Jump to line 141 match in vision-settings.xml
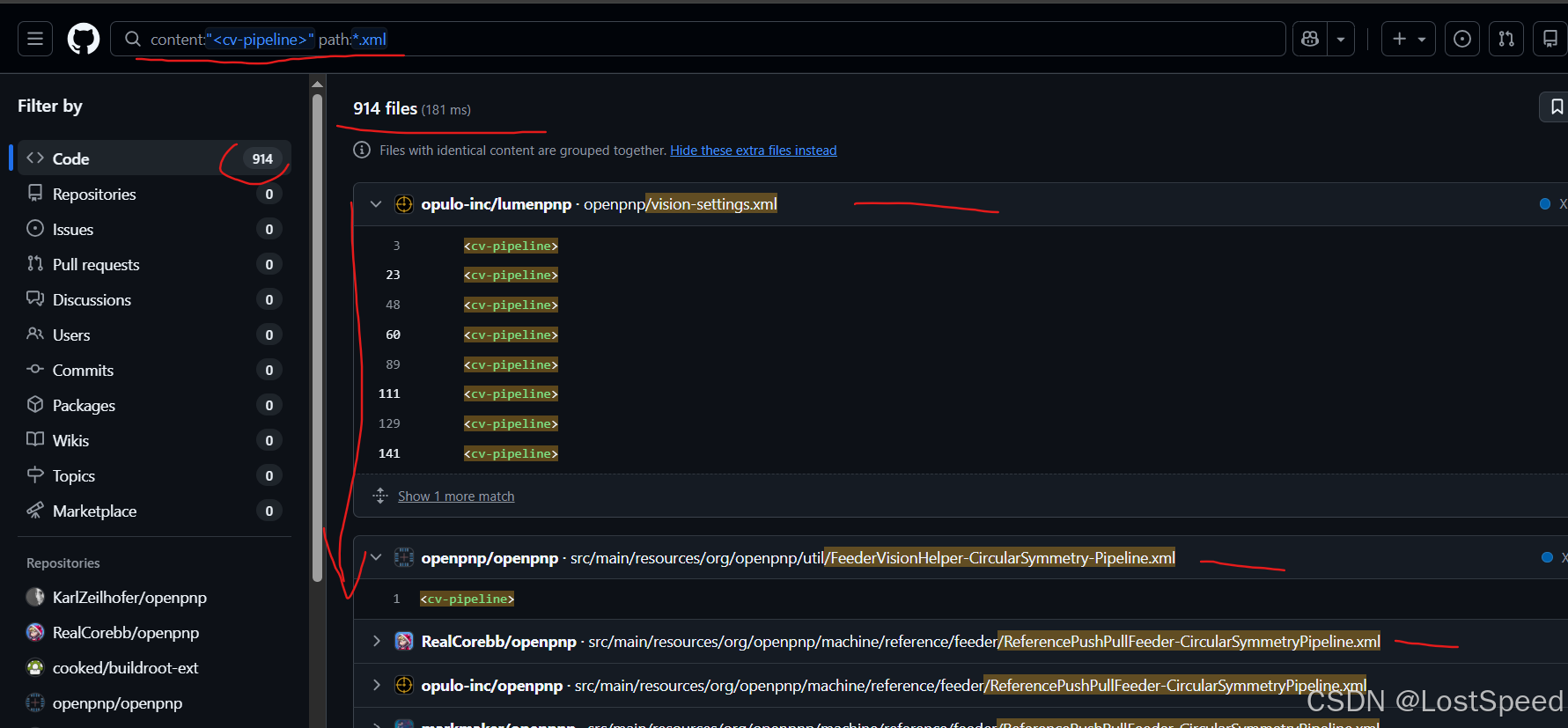The height and width of the screenshot is (728, 1568). pyautogui.click(x=389, y=453)
